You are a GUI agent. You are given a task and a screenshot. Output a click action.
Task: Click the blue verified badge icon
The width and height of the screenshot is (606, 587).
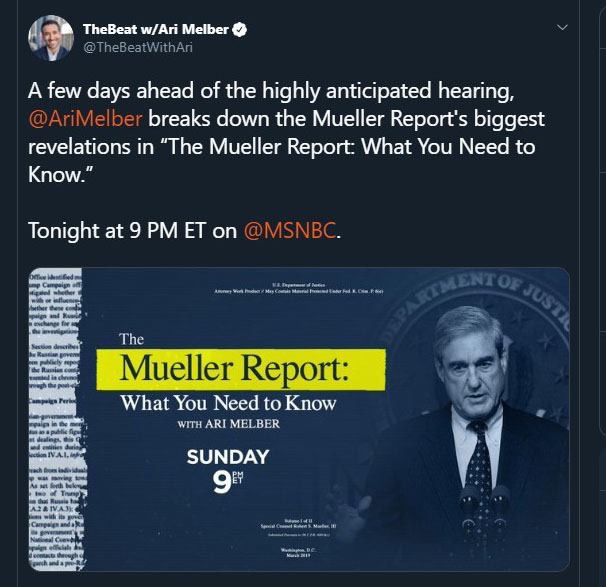click(239, 30)
